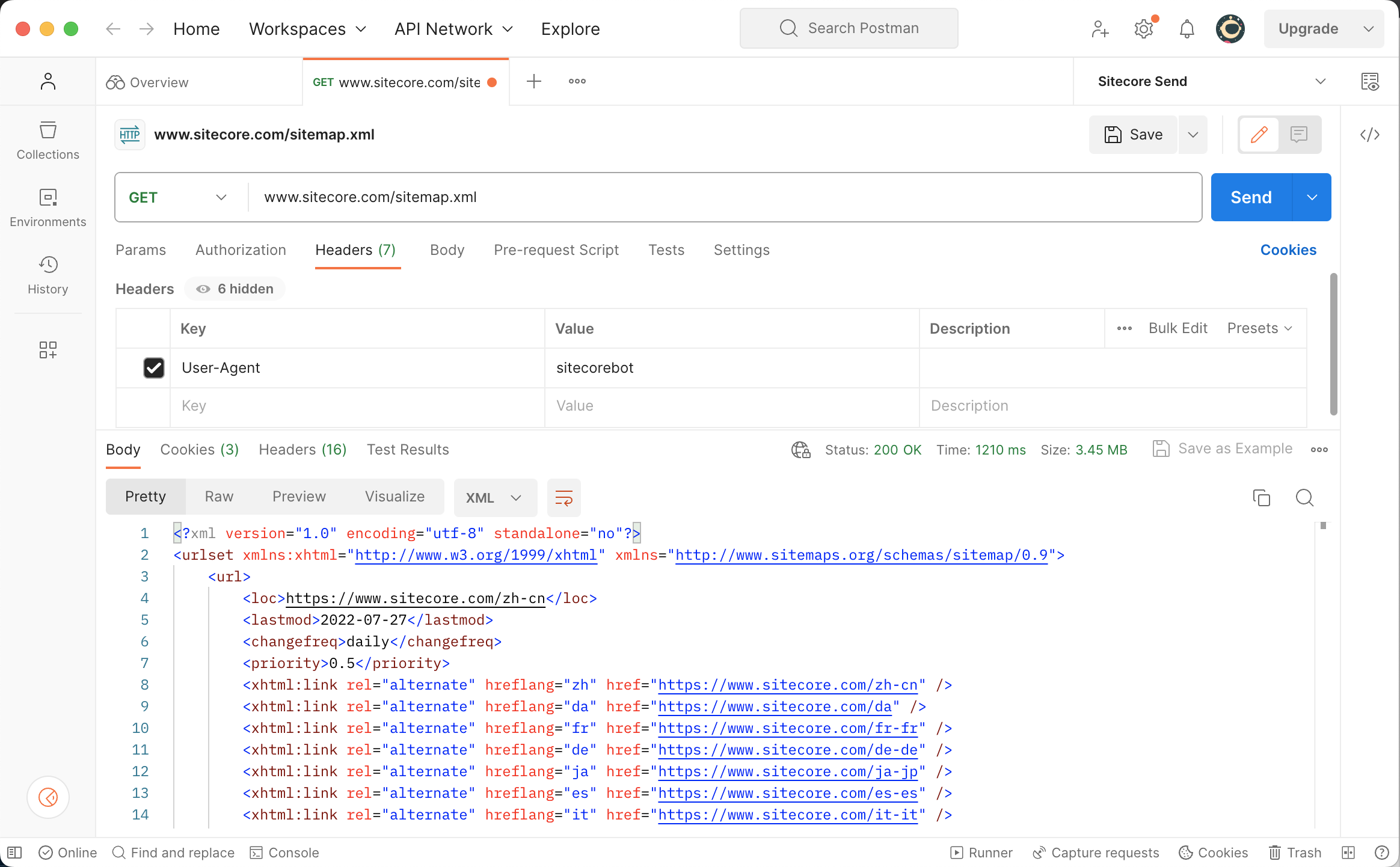The image size is (1400, 867).
Task: Open the two-pane layout icon
Action: pos(1349,853)
